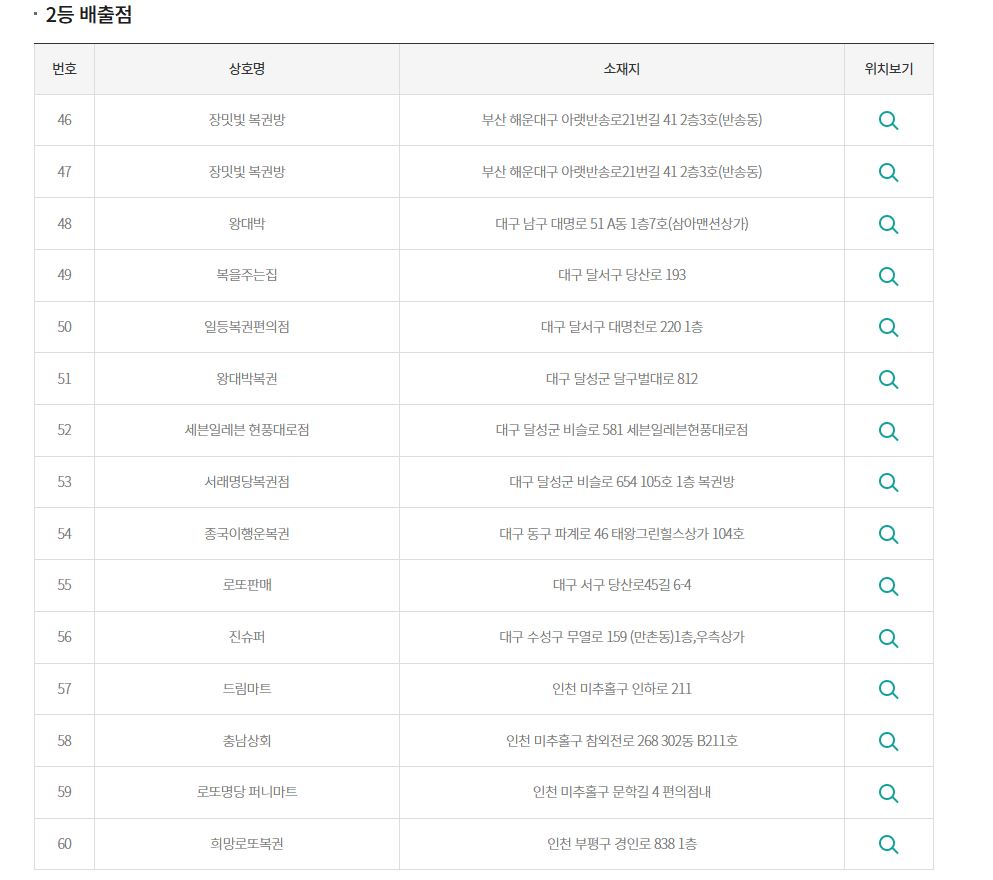Click store name 희망로또복권
The height and width of the screenshot is (880, 993).
pos(247,844)
